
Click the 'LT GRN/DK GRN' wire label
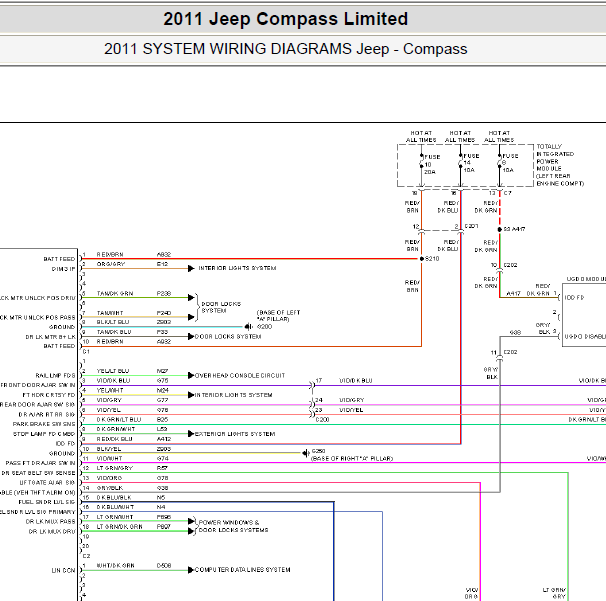(x=119, y=527)
